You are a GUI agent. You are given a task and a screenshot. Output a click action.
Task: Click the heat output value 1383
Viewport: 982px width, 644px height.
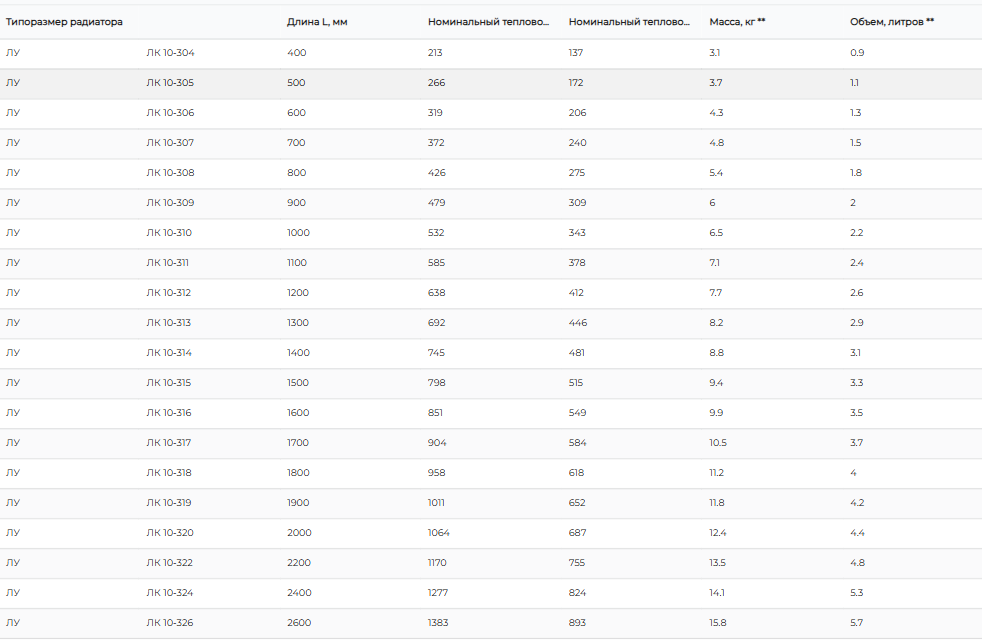(439, 623)
